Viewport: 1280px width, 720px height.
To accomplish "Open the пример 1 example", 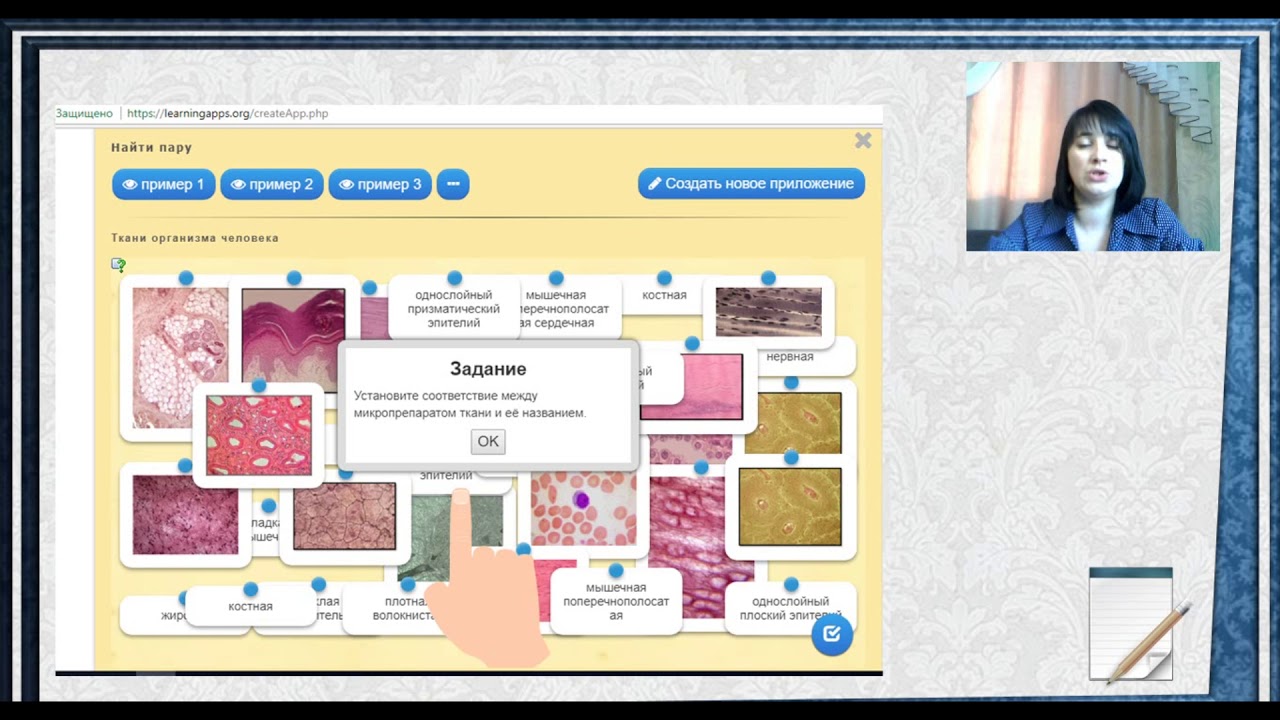I will [x=164, y=184].
